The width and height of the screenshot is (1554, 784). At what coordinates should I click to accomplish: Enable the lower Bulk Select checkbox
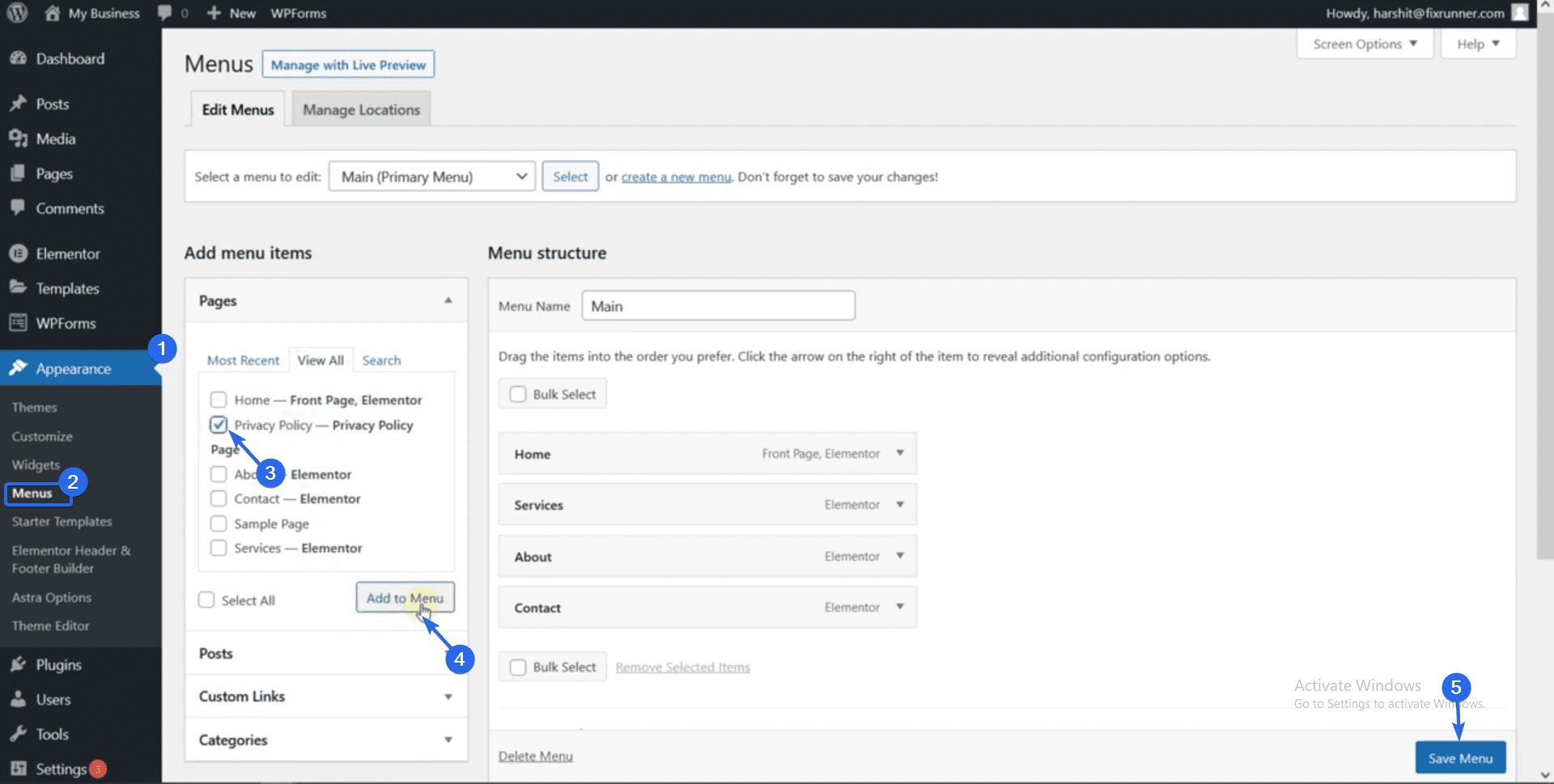point(518,667)
